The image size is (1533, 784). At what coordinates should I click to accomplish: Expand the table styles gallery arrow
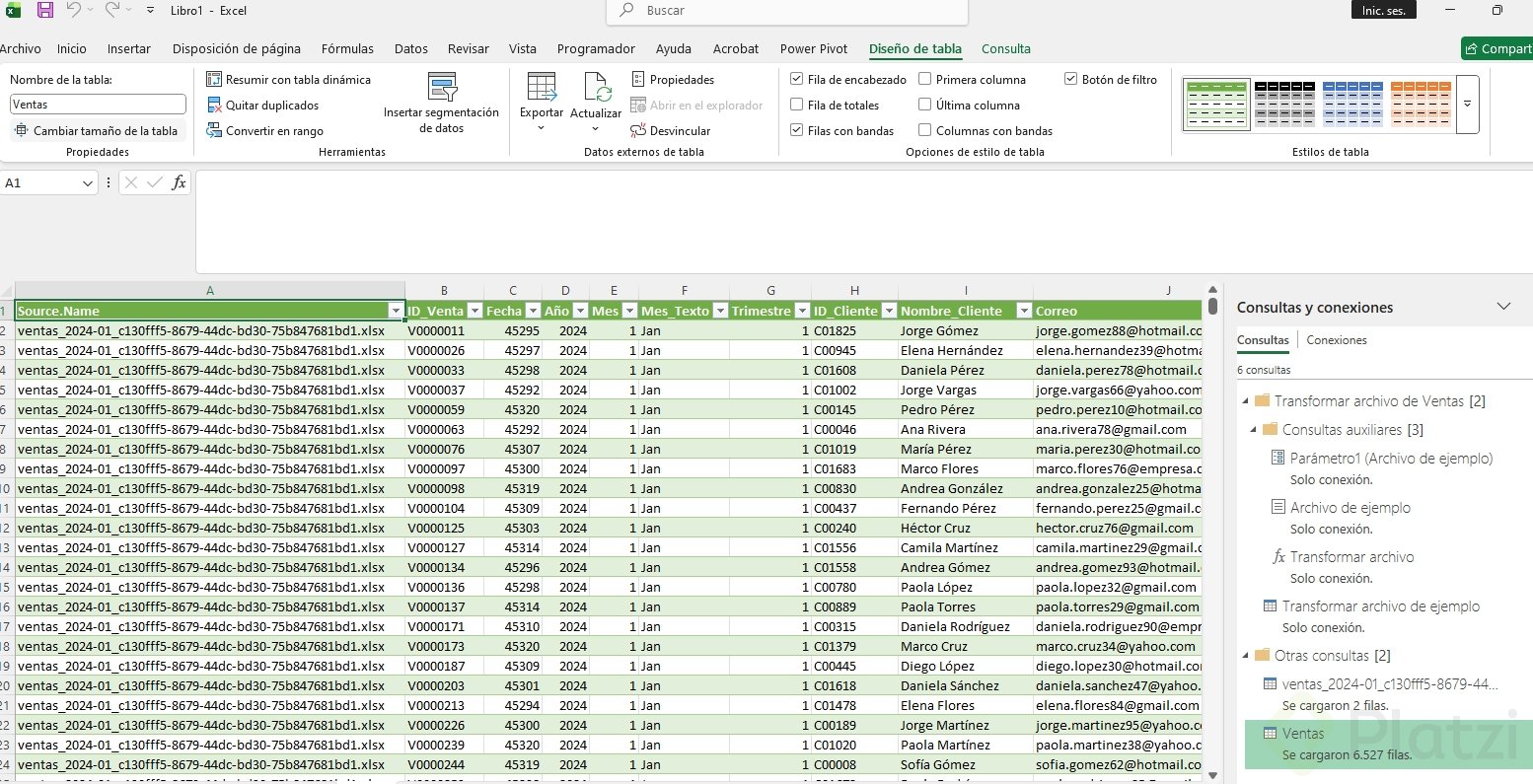(1467, 105)
